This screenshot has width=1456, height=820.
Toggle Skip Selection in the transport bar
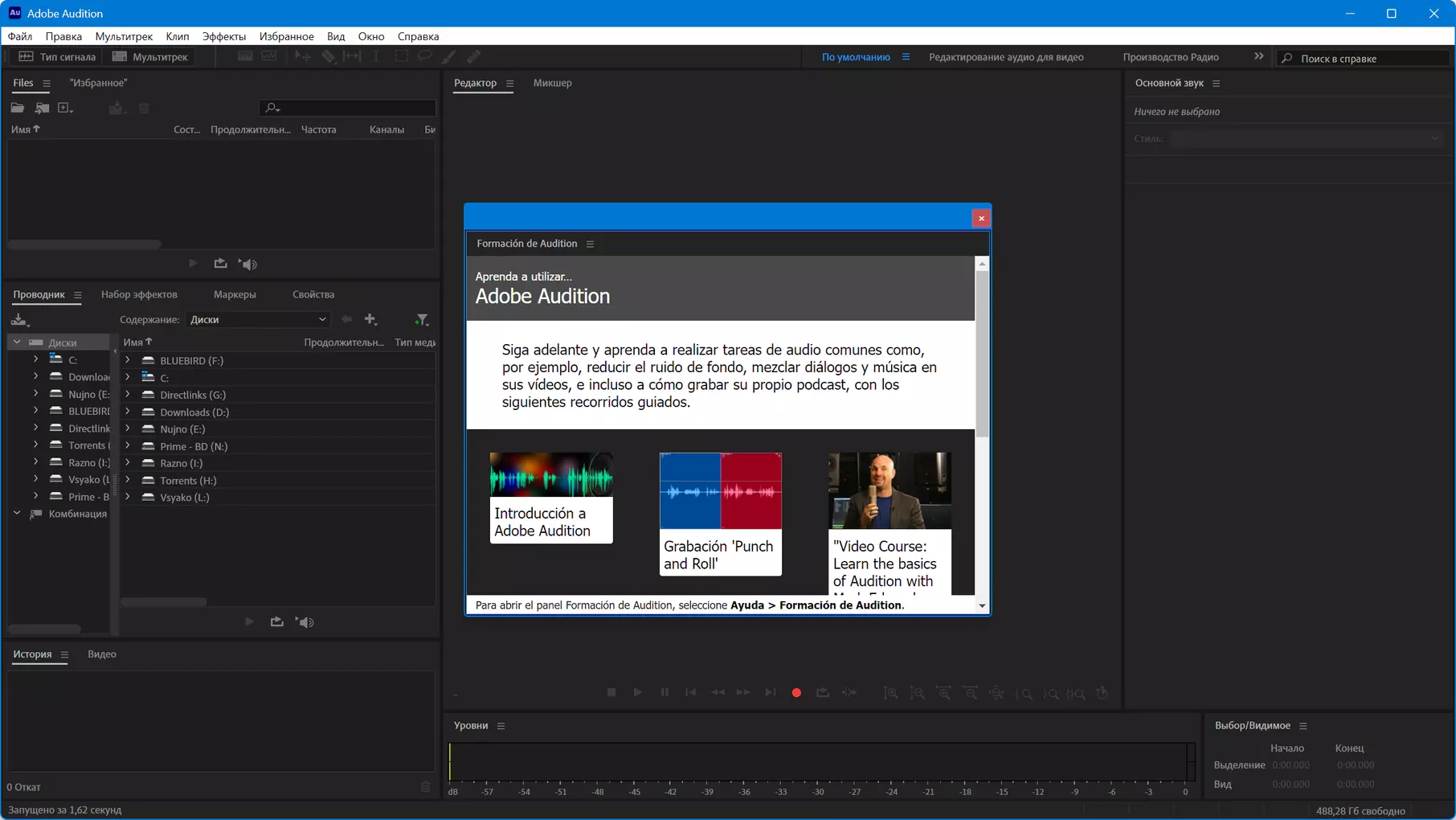(x=849, y=692)
